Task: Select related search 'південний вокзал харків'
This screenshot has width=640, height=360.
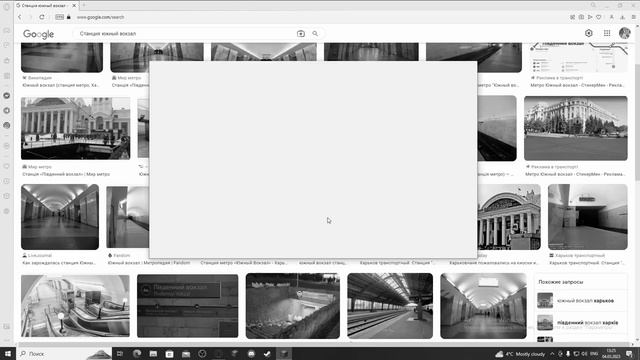Action: 587,323
